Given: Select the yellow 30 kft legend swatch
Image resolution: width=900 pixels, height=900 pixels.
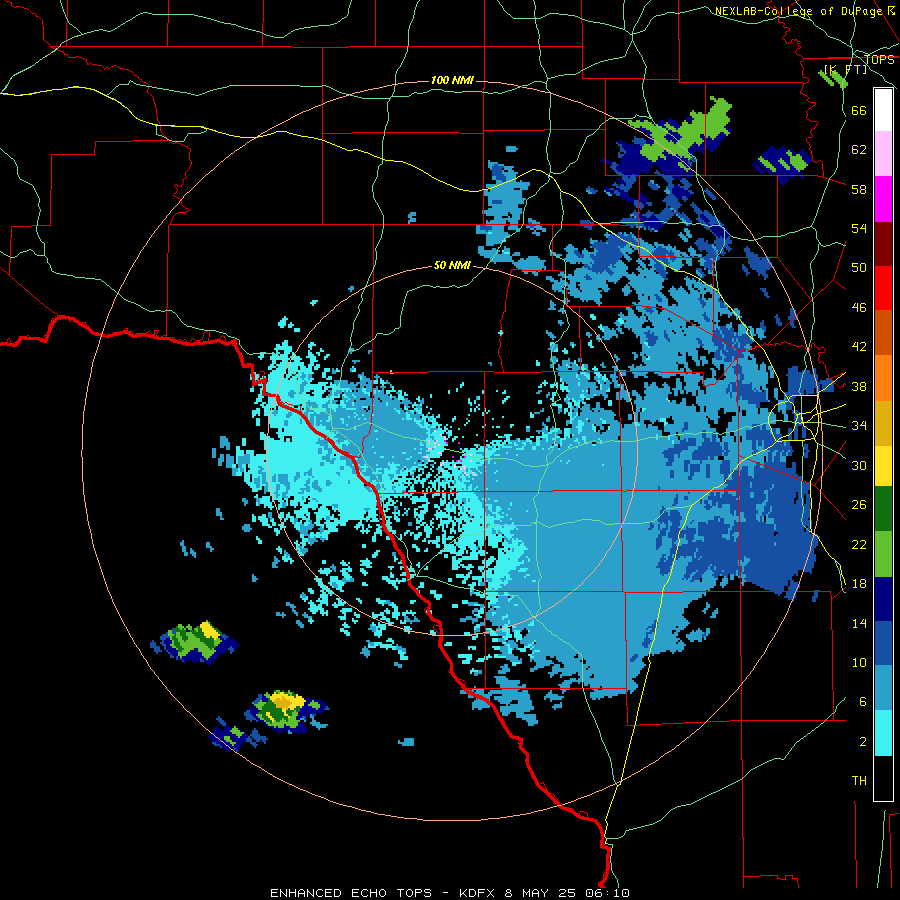Looking at the screenshot, I should pos(883,466).
